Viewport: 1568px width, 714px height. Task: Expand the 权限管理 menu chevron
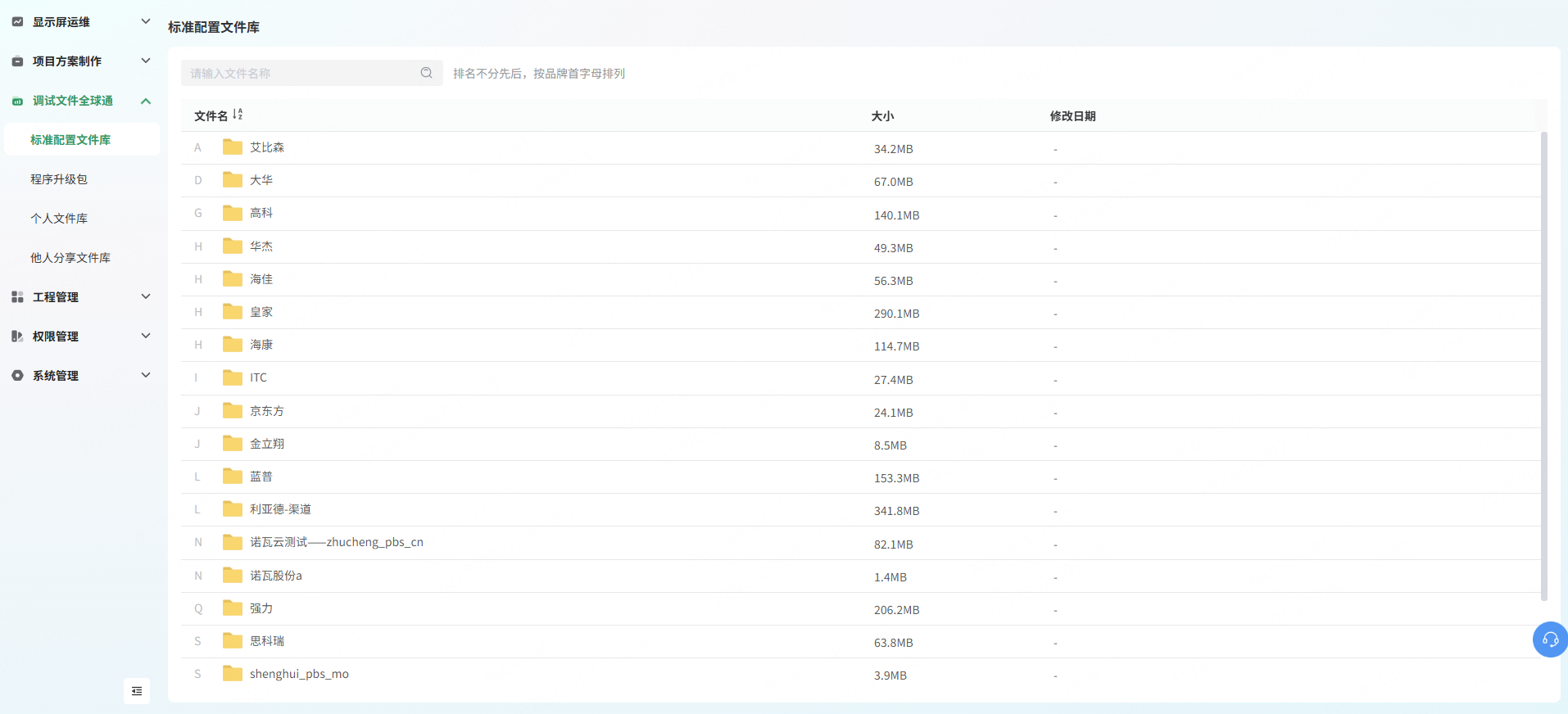click(x=146, y=336)
